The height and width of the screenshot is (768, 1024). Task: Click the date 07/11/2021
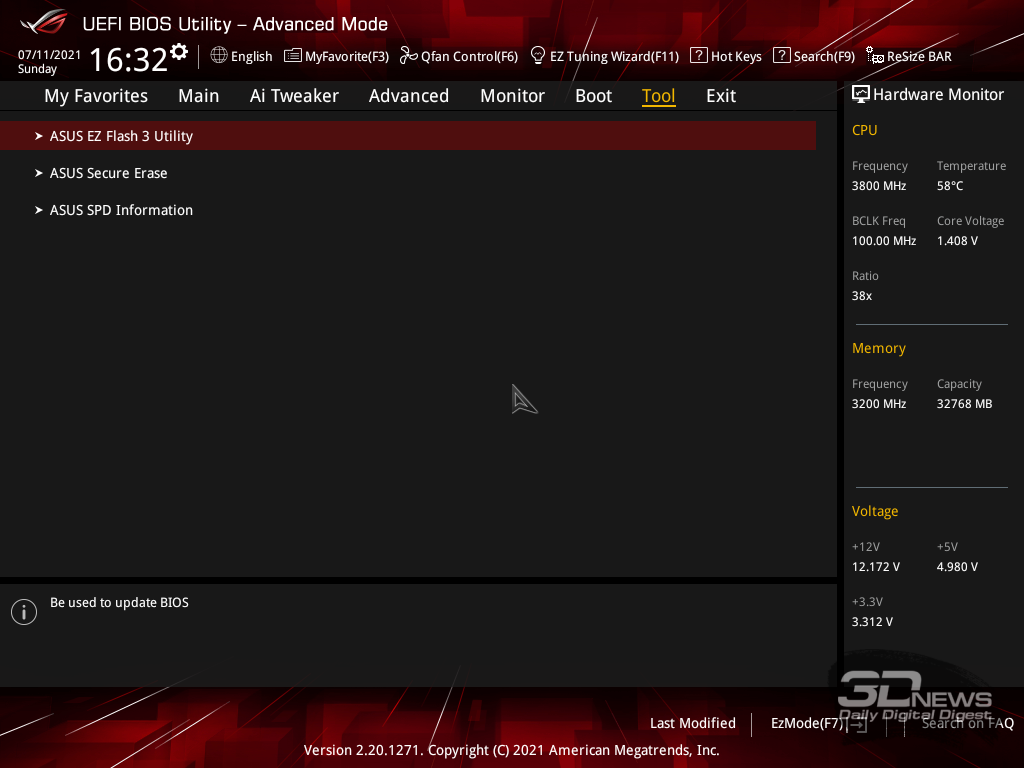50,55
